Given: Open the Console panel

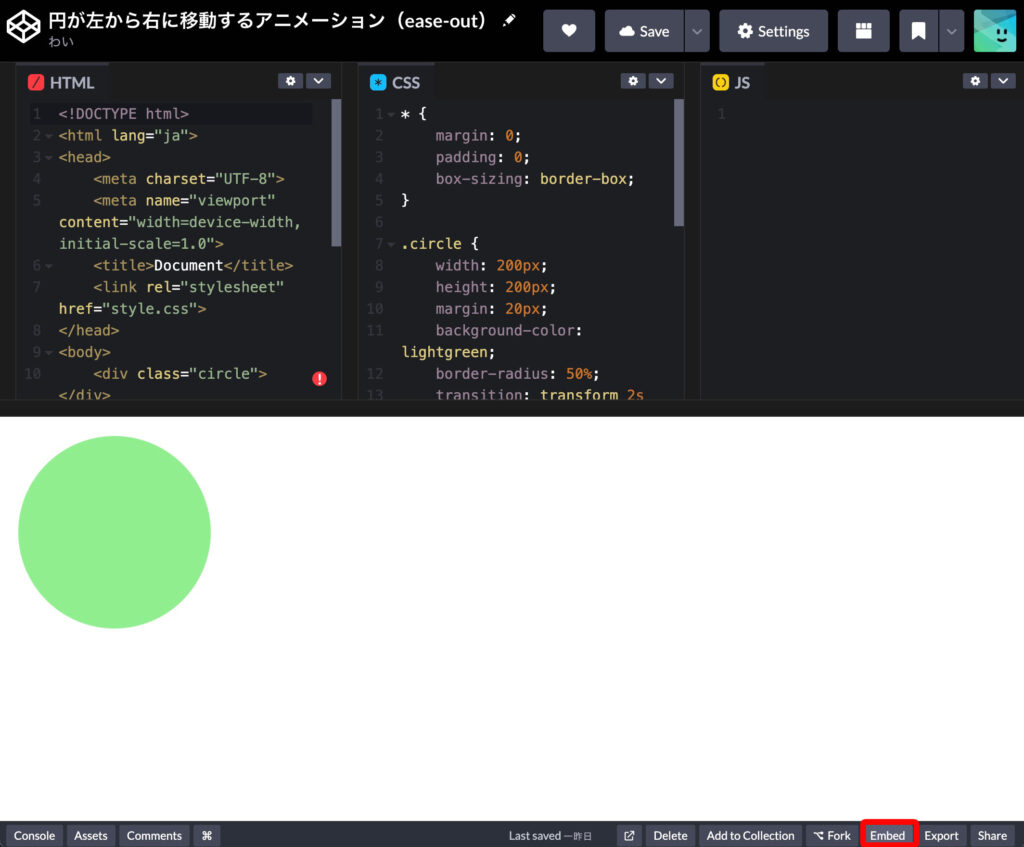Looking at the screenshot, I should [35, 835].
